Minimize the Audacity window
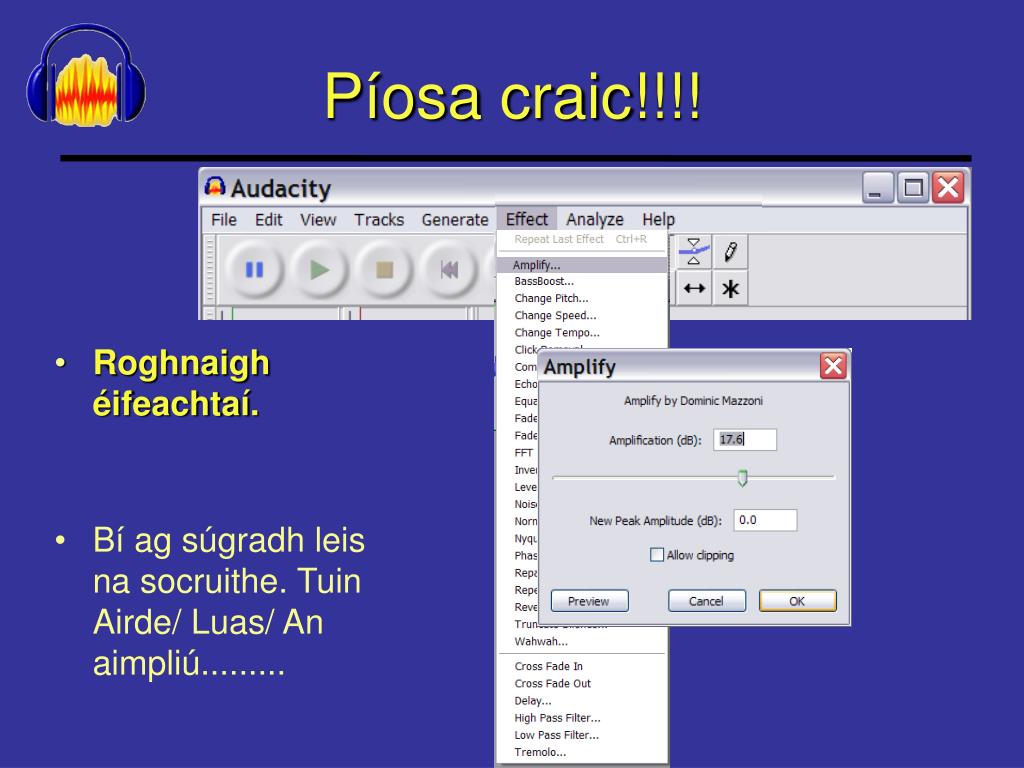 point(877,188)
